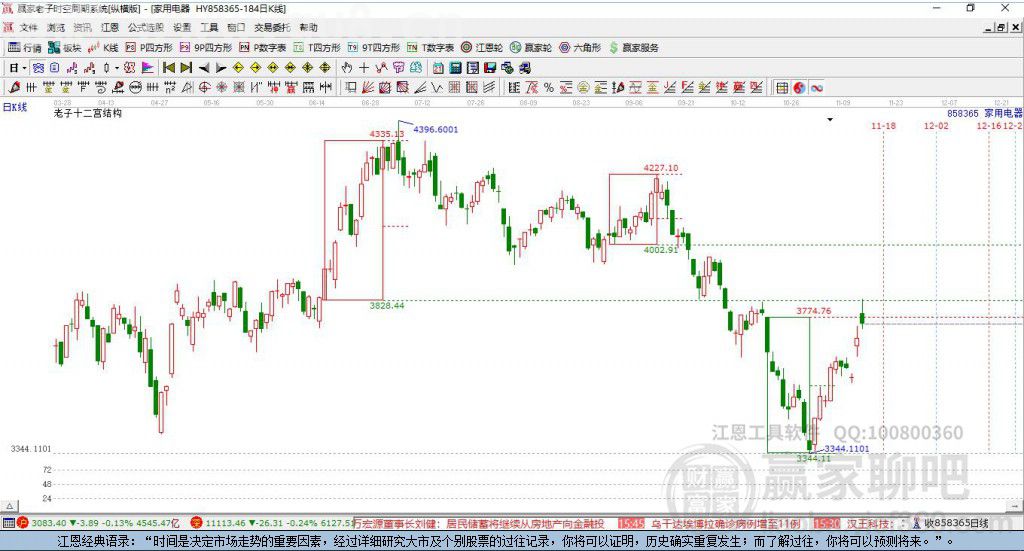Step forward with the black right arrow
This screenshot has height=551, width=1024.
coord(221,68)
